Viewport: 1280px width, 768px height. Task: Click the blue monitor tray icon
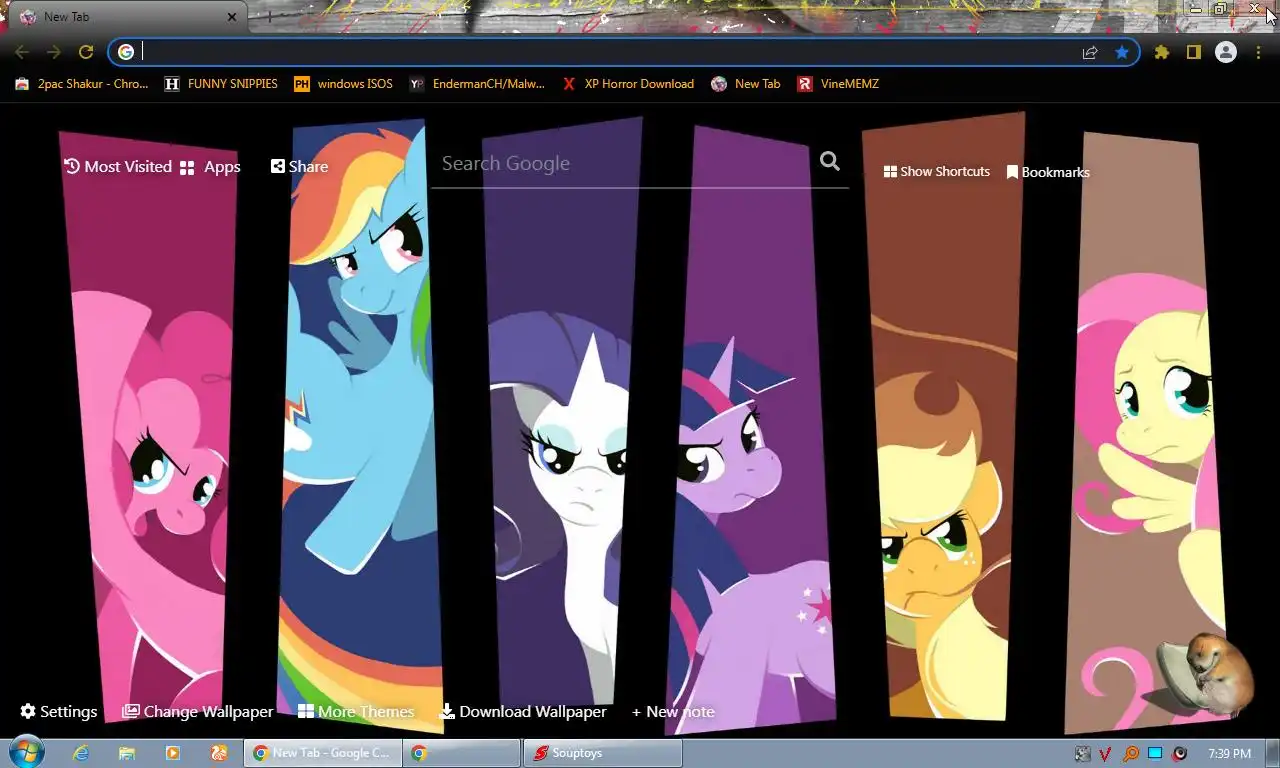click(1155, 754)
